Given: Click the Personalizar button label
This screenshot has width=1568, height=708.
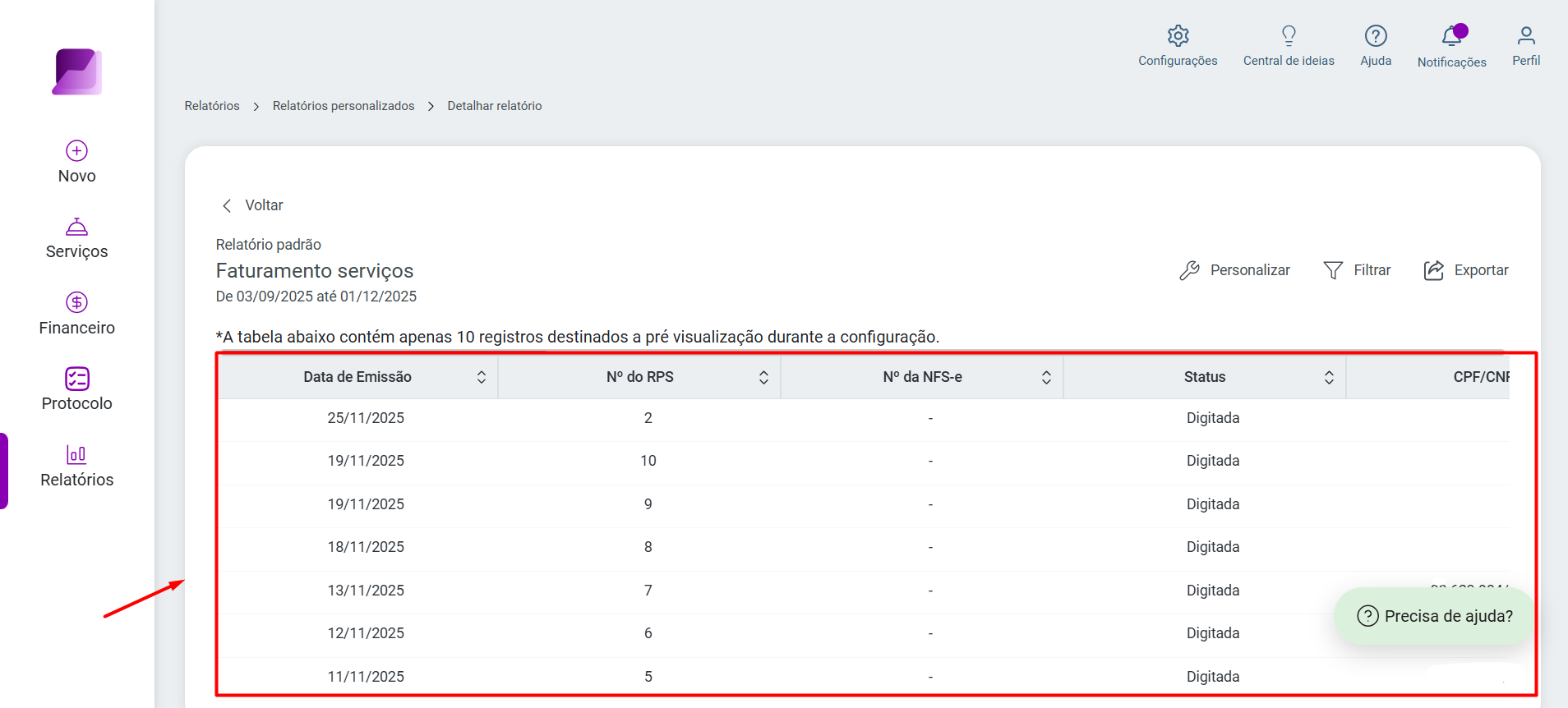Looking at the screenshot, I should [1250, 270].
